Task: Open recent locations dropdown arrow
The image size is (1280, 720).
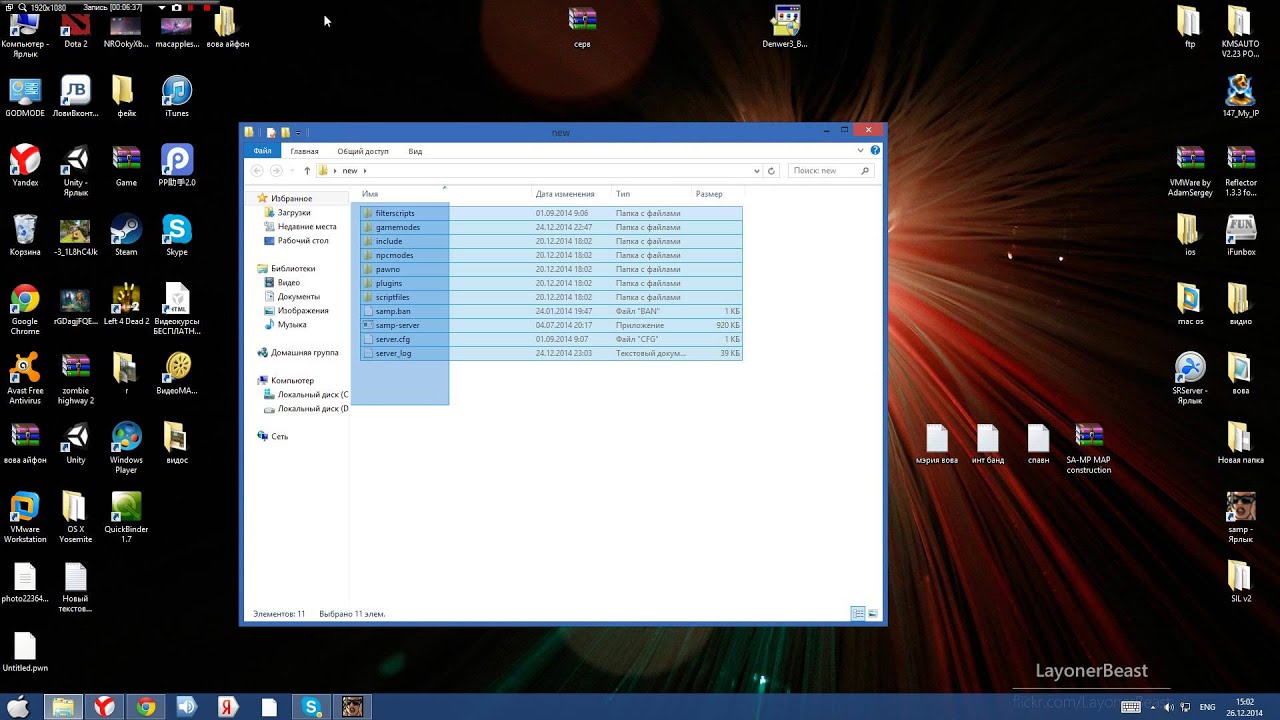Action: tap(292, 171)
